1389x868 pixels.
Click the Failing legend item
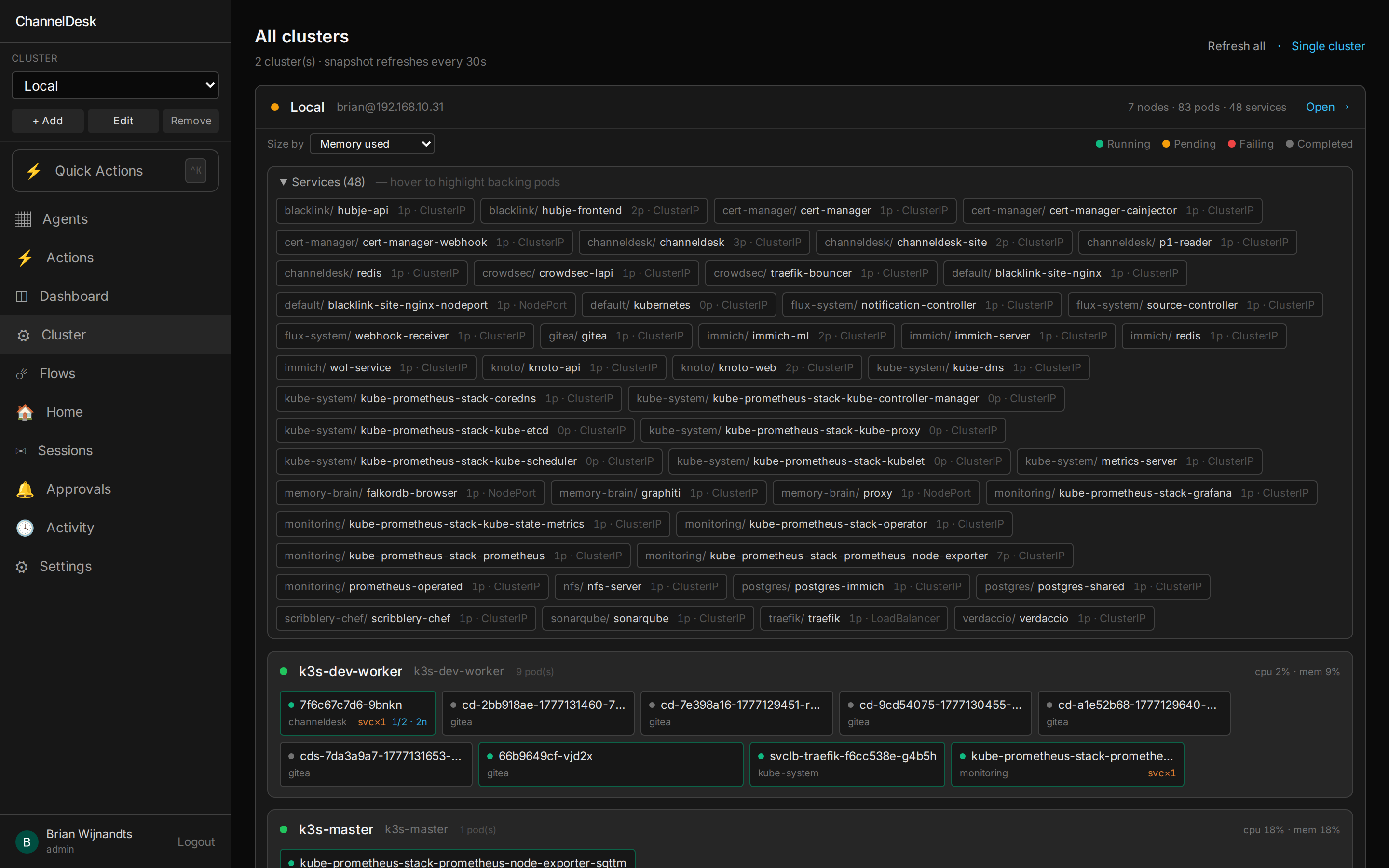pyautogui.click(x=1251, y=144)
